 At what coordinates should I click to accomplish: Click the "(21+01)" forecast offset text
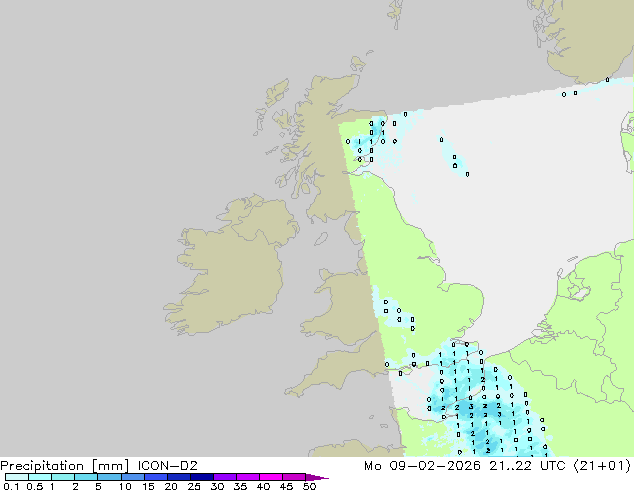tap(602, 466)
